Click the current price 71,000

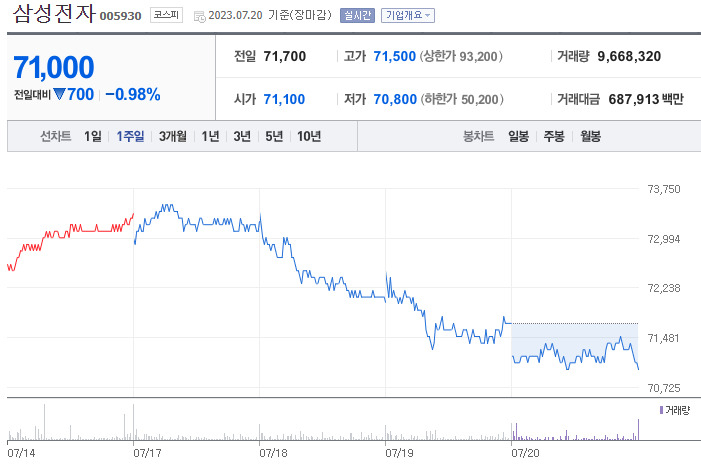tap(54, 68)
